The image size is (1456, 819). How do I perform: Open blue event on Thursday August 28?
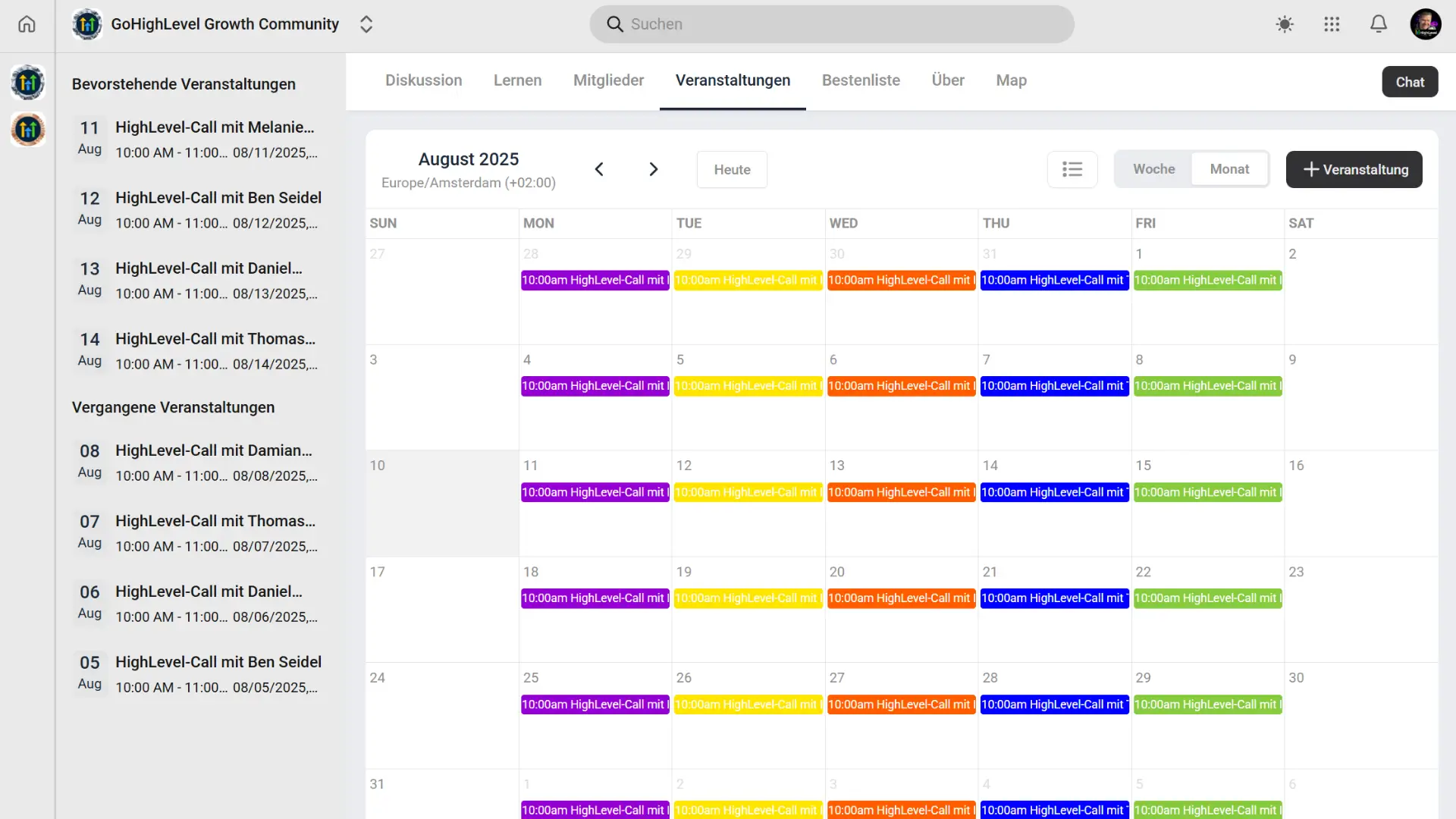point(1054,704)
